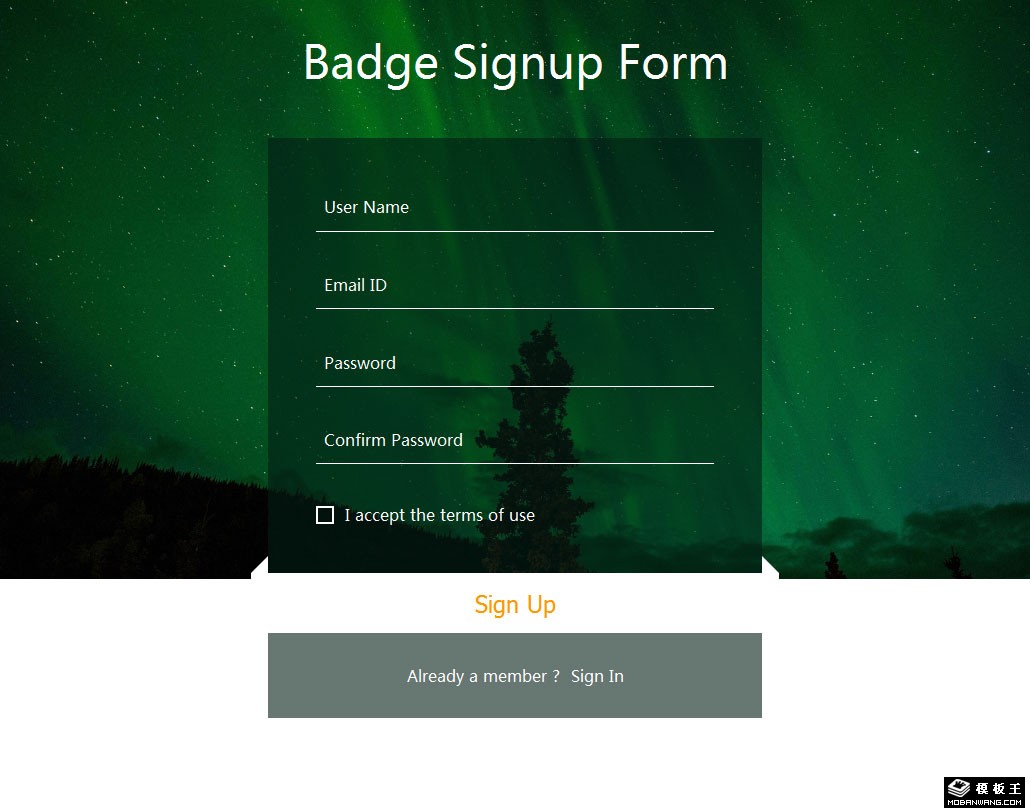This screenshot has height=811, width=1030.
Task: Open the Sign In link
Action: pos(597,677)
